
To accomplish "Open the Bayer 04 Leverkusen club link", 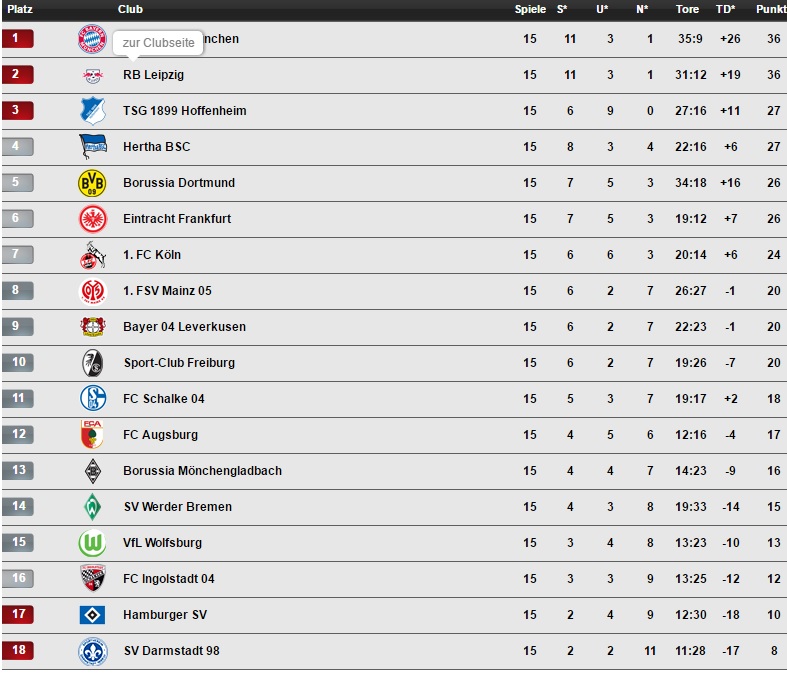I will pos(184,327).
